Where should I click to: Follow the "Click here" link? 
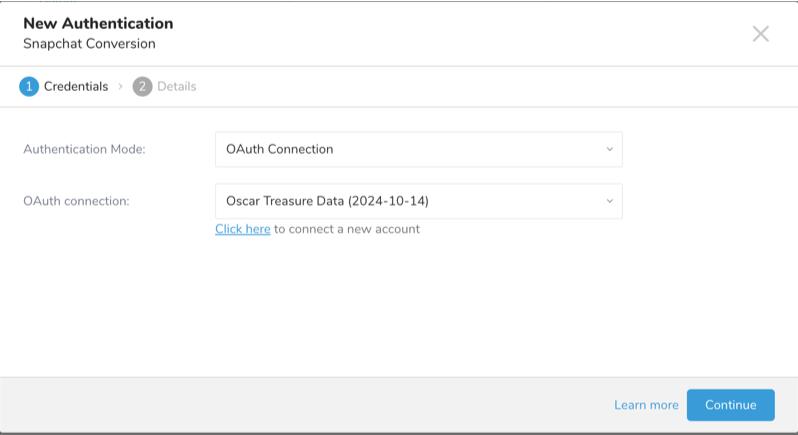pos(243,229)
